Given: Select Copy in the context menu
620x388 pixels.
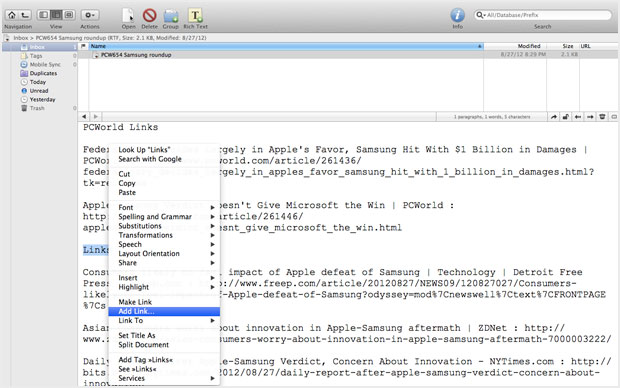Looking at the screenshot, I should 164,183.
